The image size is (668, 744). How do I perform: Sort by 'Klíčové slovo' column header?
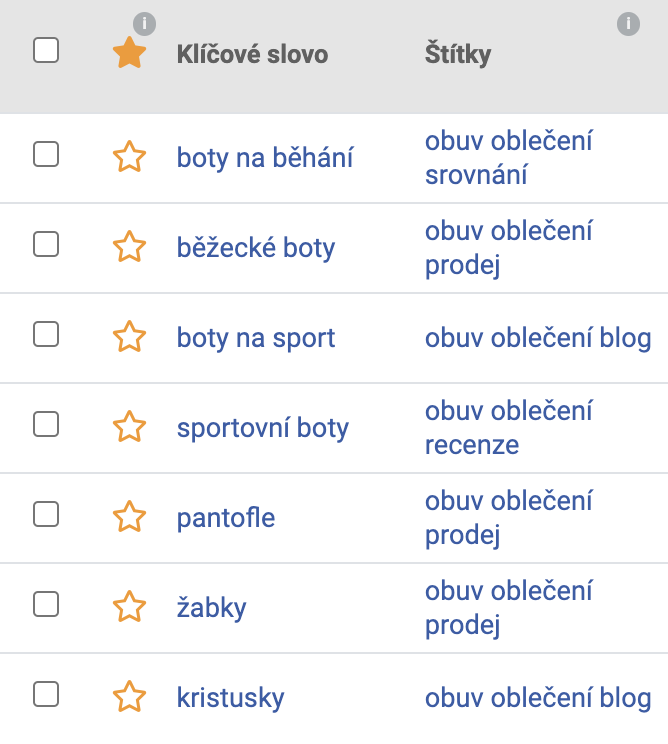(x=252, y=54)
